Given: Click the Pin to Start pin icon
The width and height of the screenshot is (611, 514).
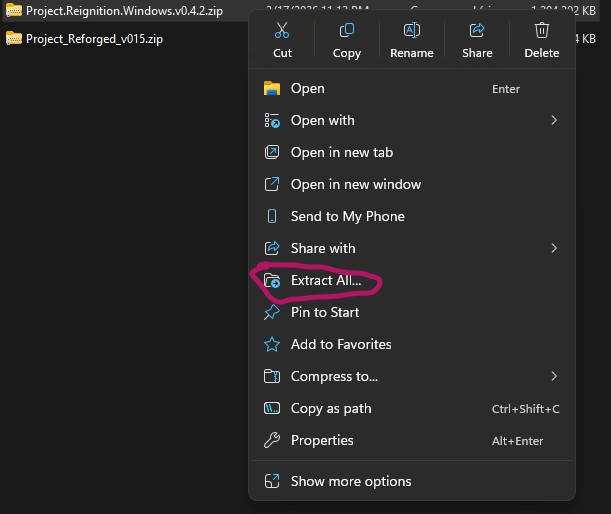Looking at the screenshot, I should (272, 312).
